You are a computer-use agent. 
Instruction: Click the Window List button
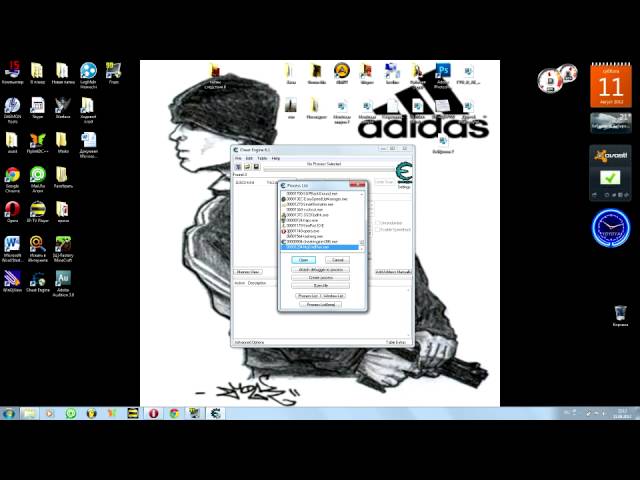[333, 296]
